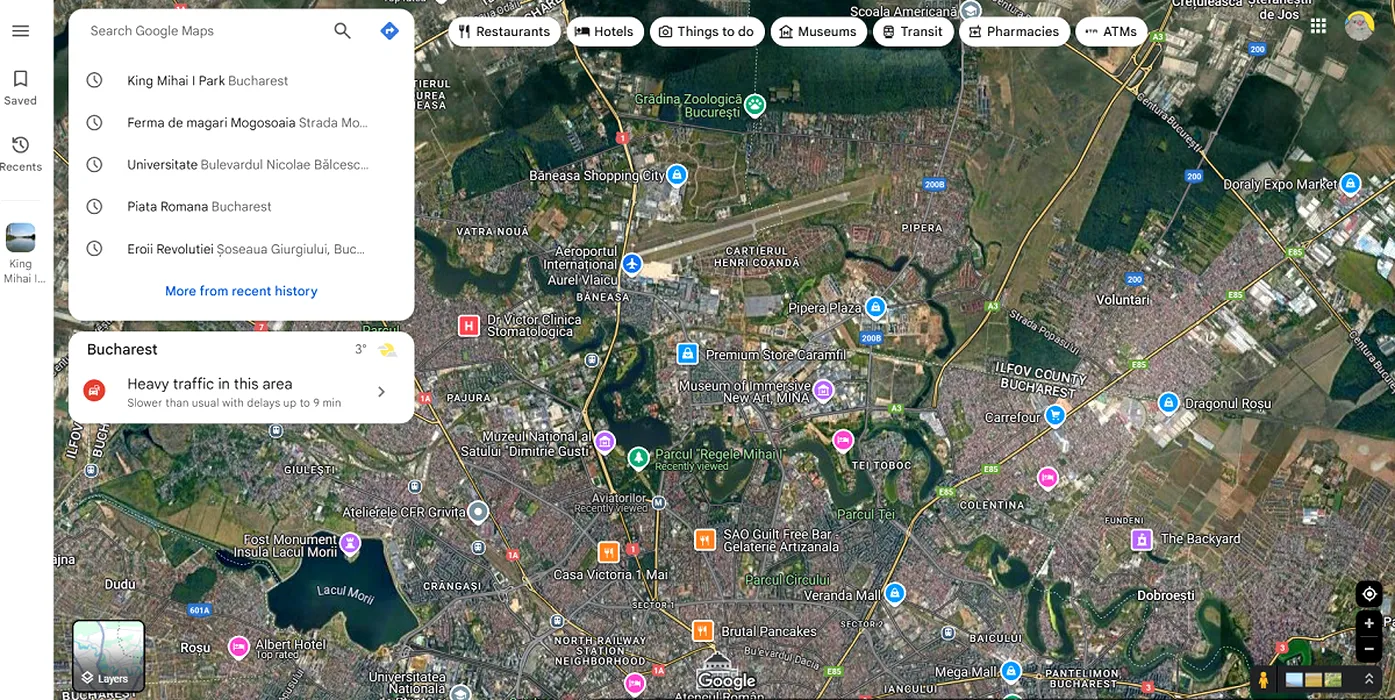
Task: Select Universitate recent search entry
Action: click(241, 165)
